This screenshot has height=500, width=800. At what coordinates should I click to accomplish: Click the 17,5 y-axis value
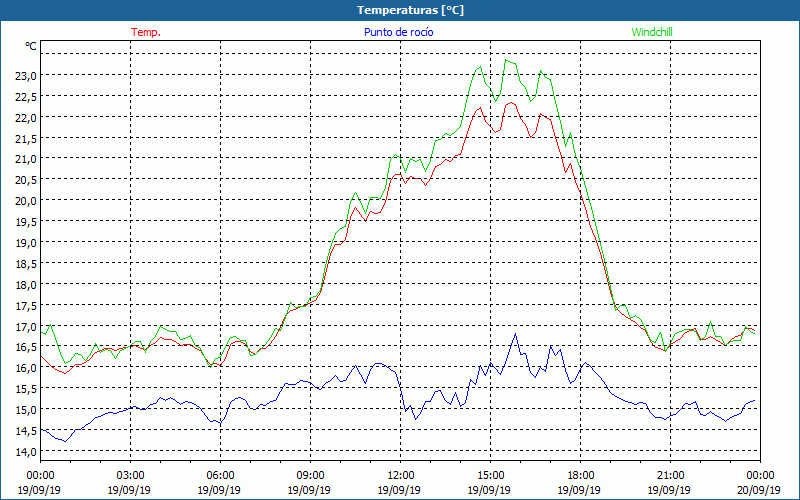coord(27,305)
